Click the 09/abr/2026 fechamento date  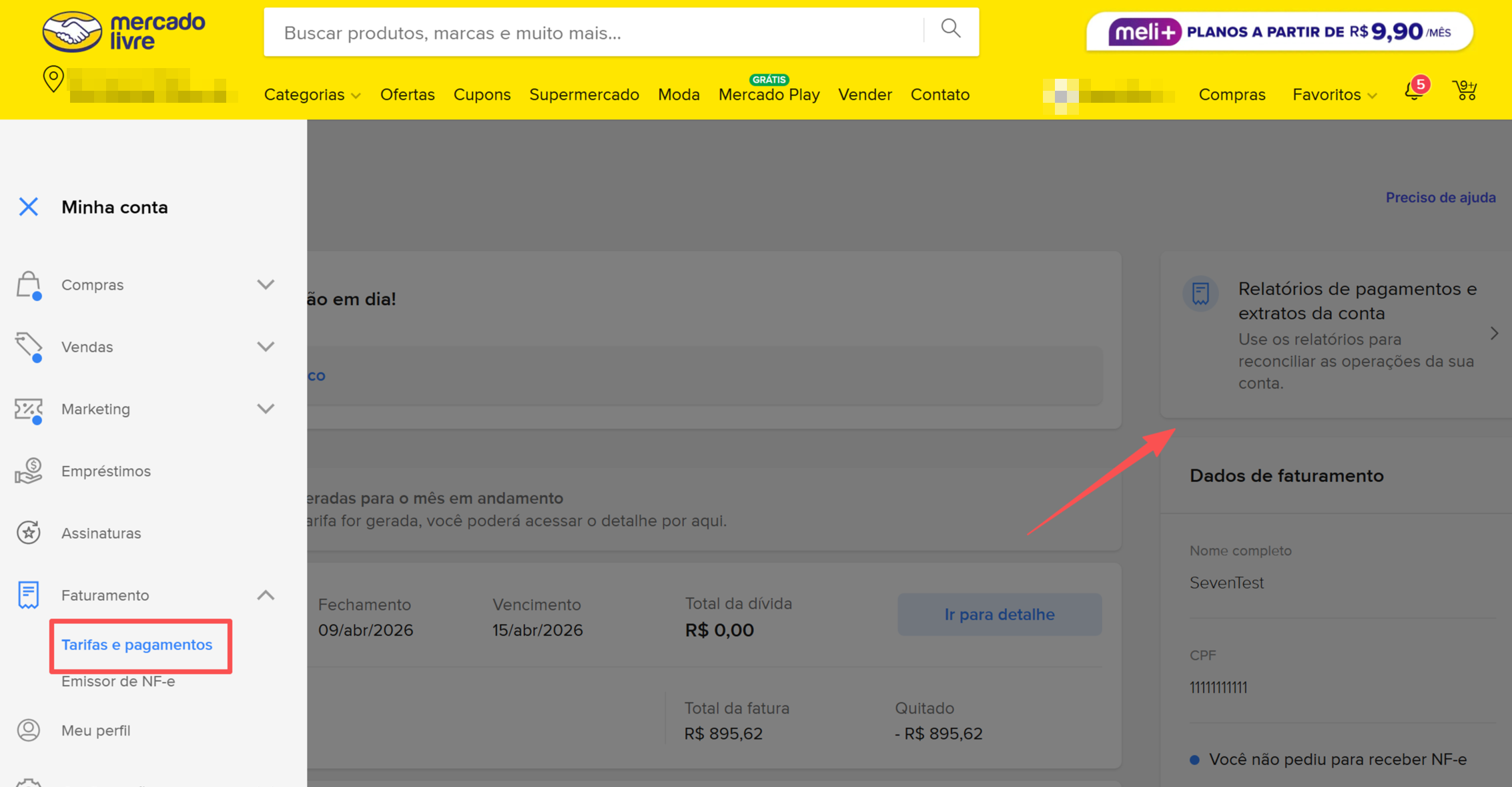366,630
